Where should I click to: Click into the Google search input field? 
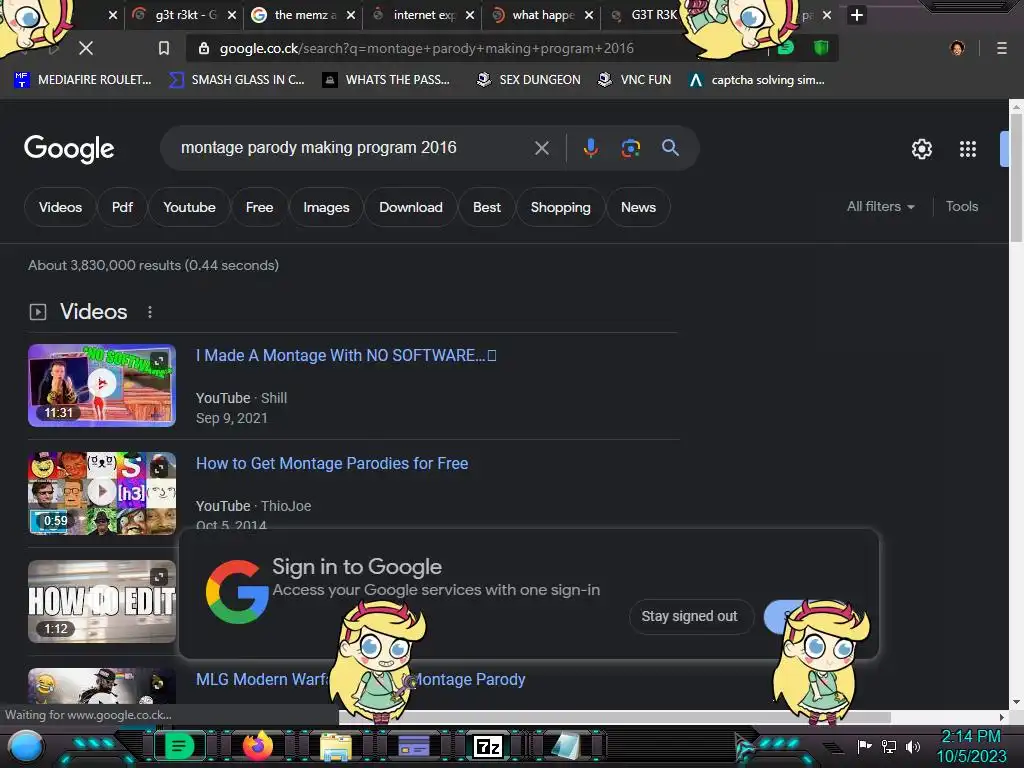353,148
